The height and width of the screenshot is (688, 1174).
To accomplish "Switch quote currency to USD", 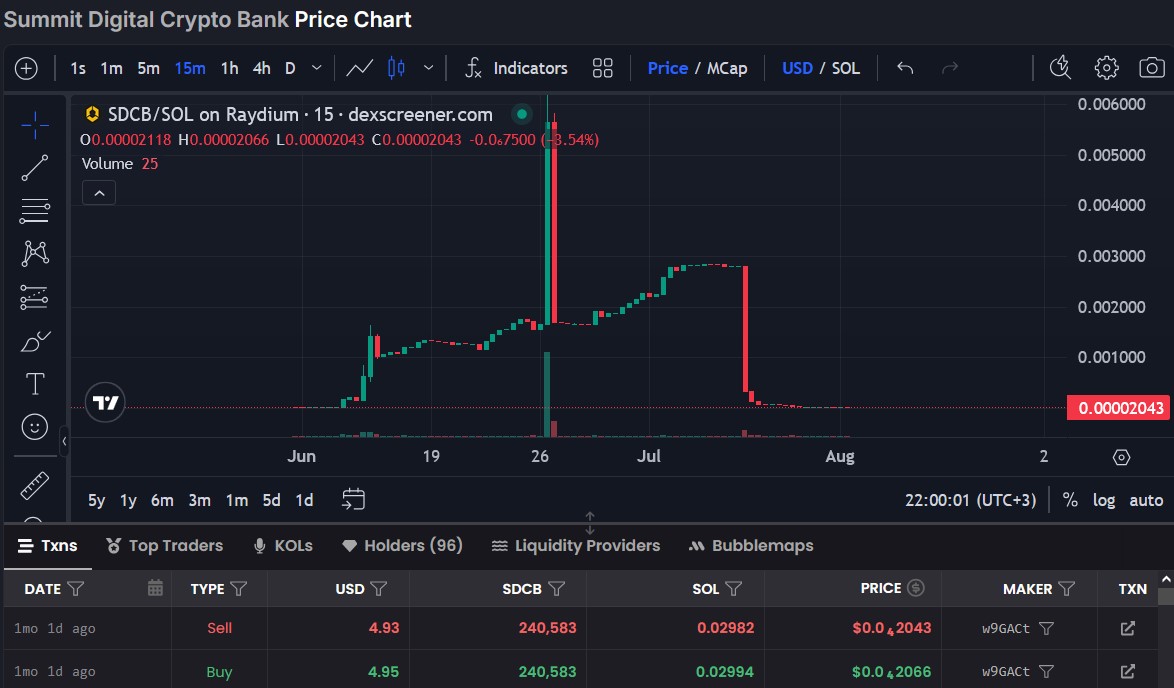I will click(797, 68).
